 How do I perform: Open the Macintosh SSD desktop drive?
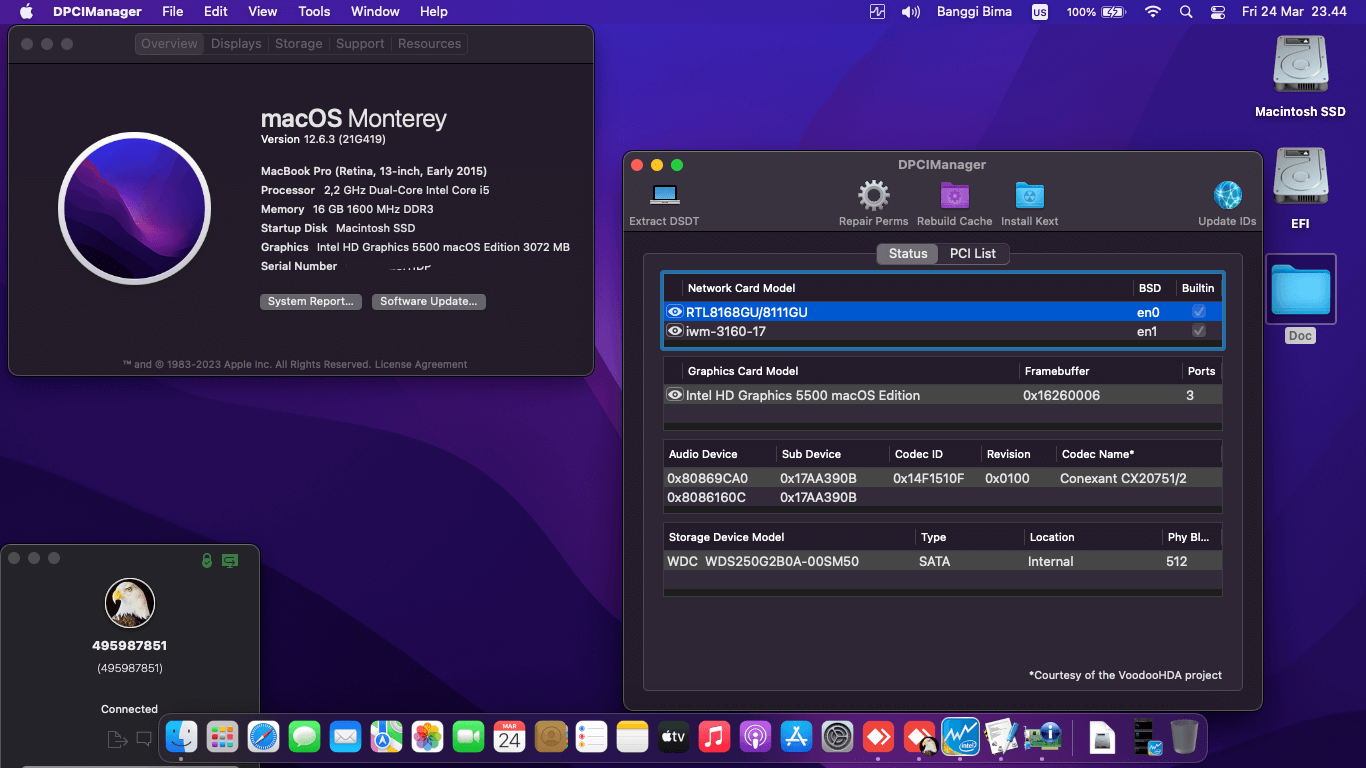tap(1300, 66)
